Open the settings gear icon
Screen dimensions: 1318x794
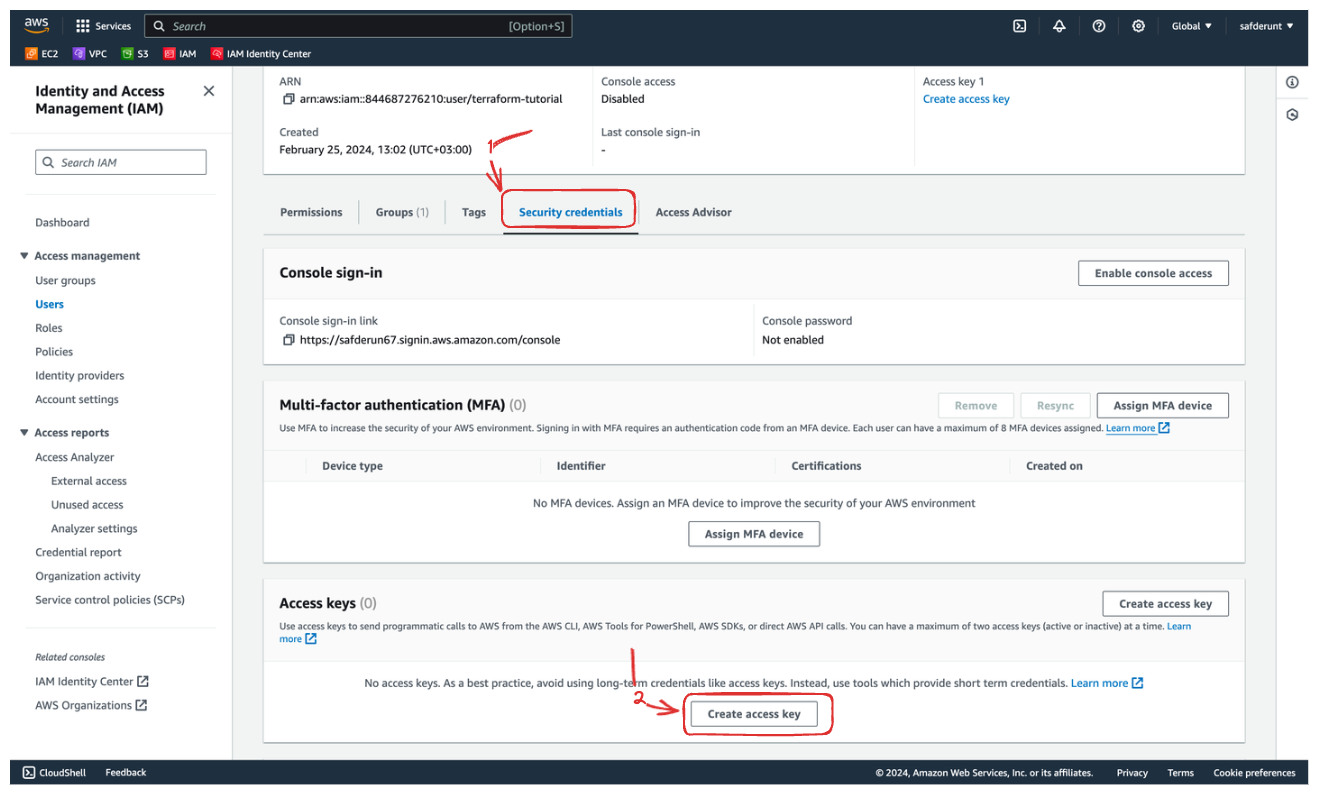(x=1138, y=26)
